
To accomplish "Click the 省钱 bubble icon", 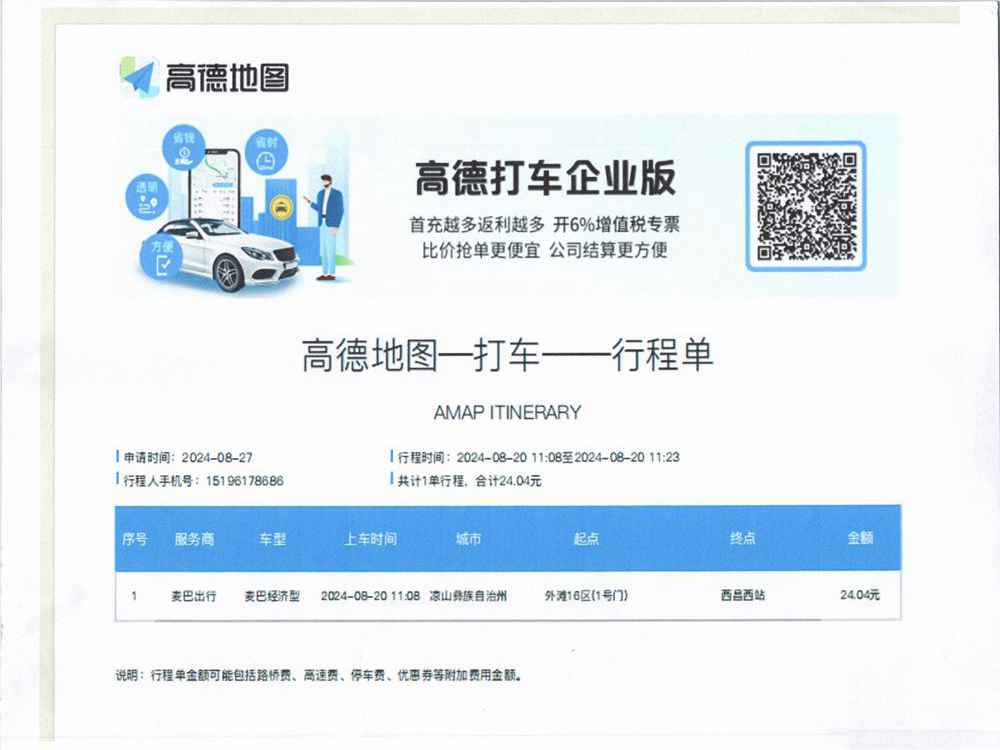I will click(184, 147).
